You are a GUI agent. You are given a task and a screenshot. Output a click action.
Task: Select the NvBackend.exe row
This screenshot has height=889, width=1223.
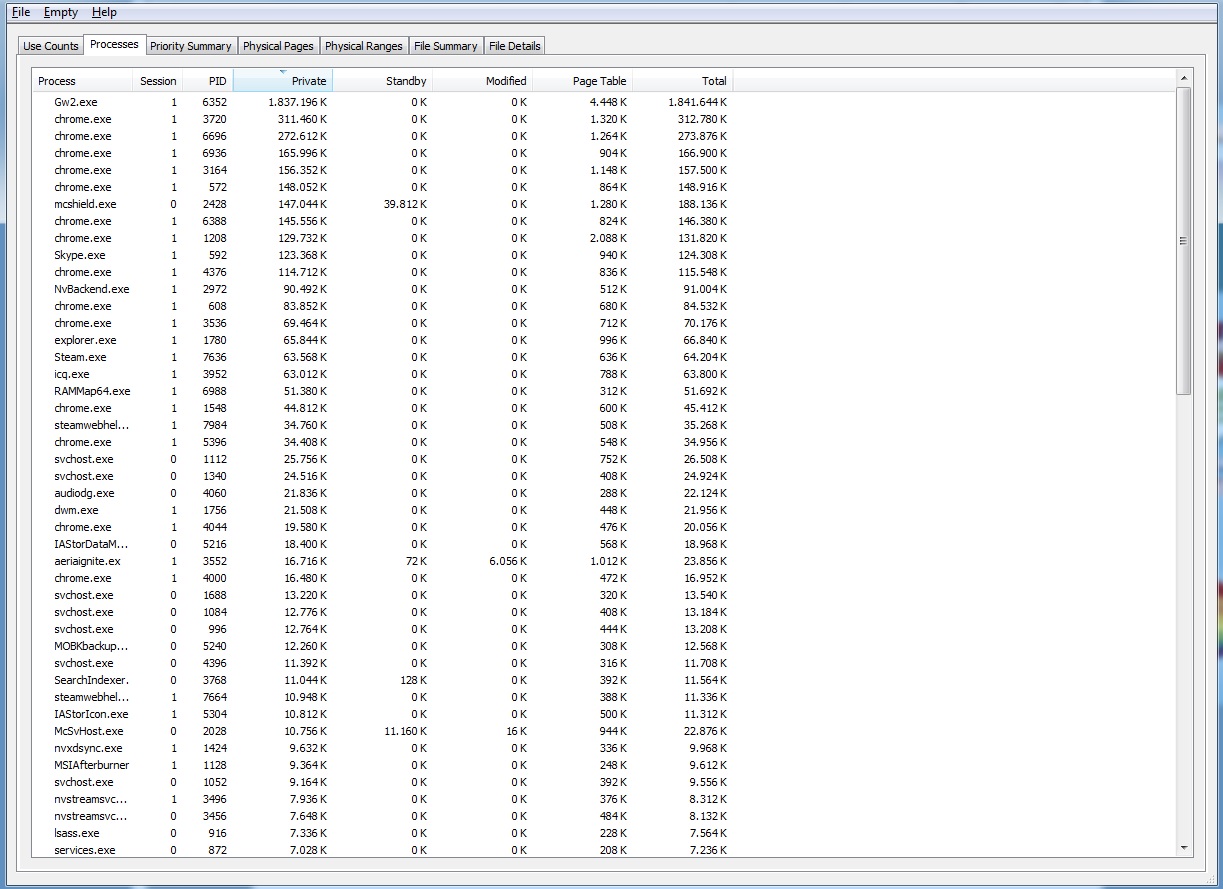[x=383, y=289]
